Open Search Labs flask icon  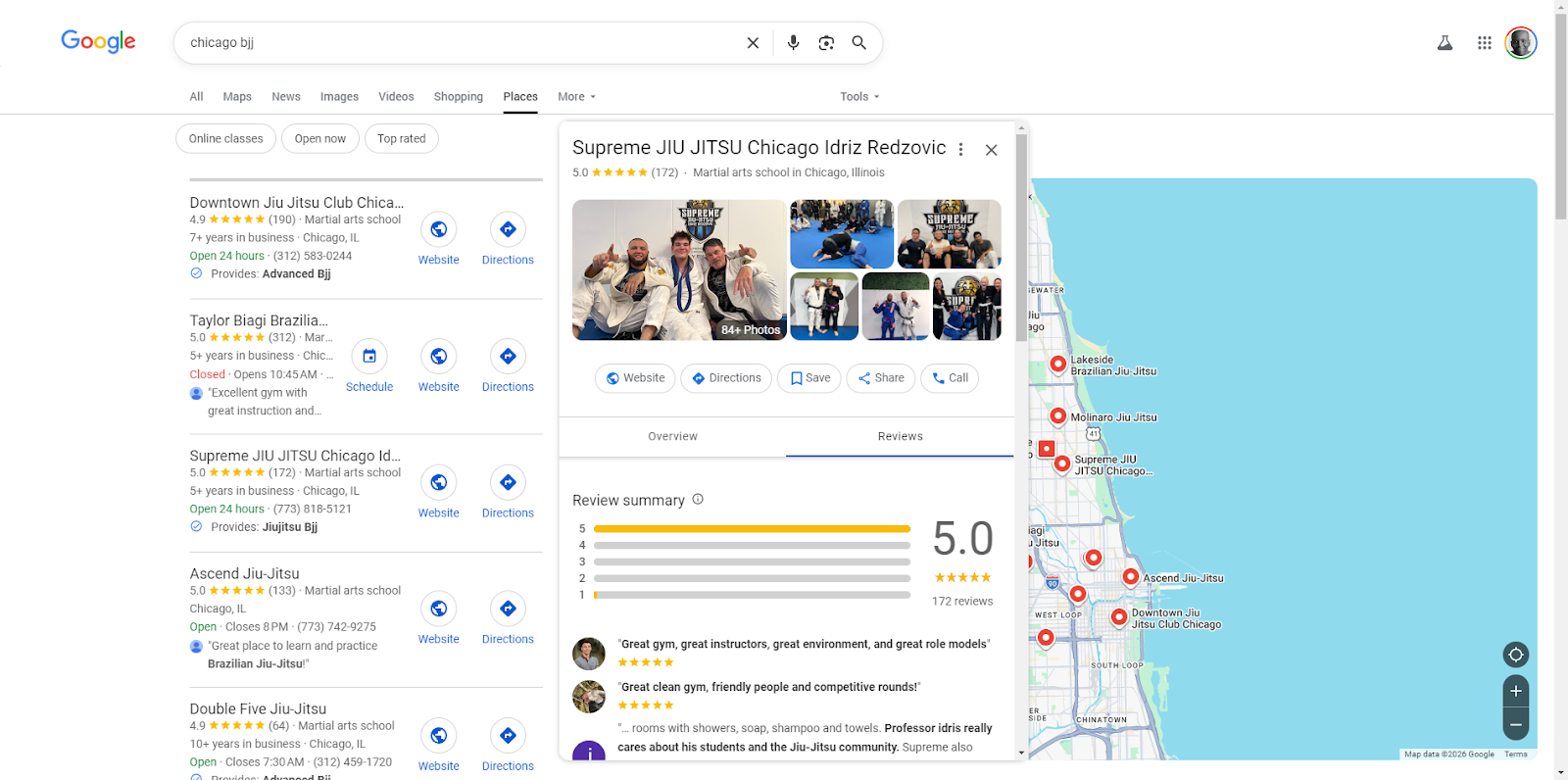coord(1445,43)
